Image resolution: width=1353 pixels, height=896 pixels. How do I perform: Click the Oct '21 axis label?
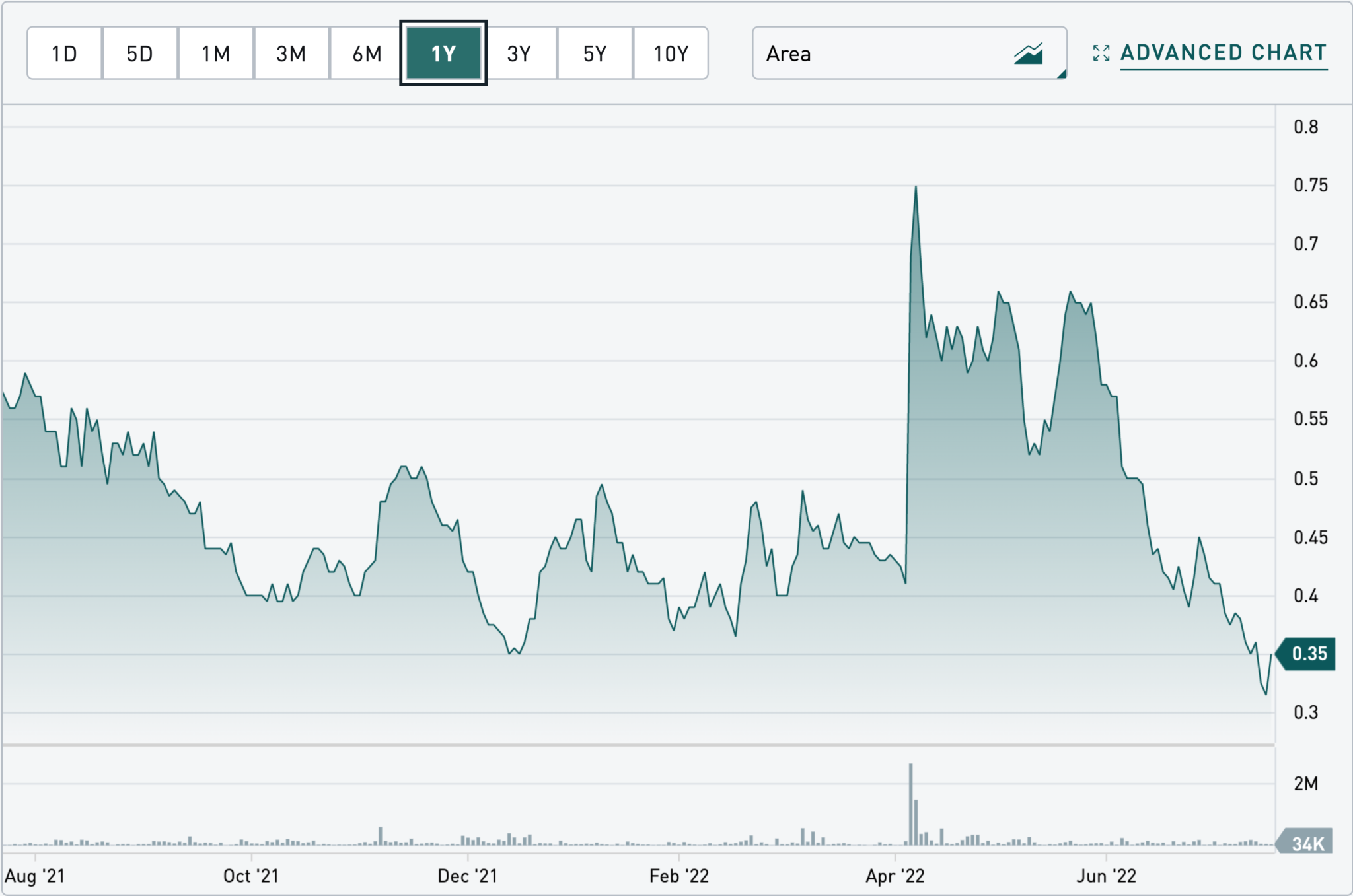pyautogui.click(x=251, y=876)
